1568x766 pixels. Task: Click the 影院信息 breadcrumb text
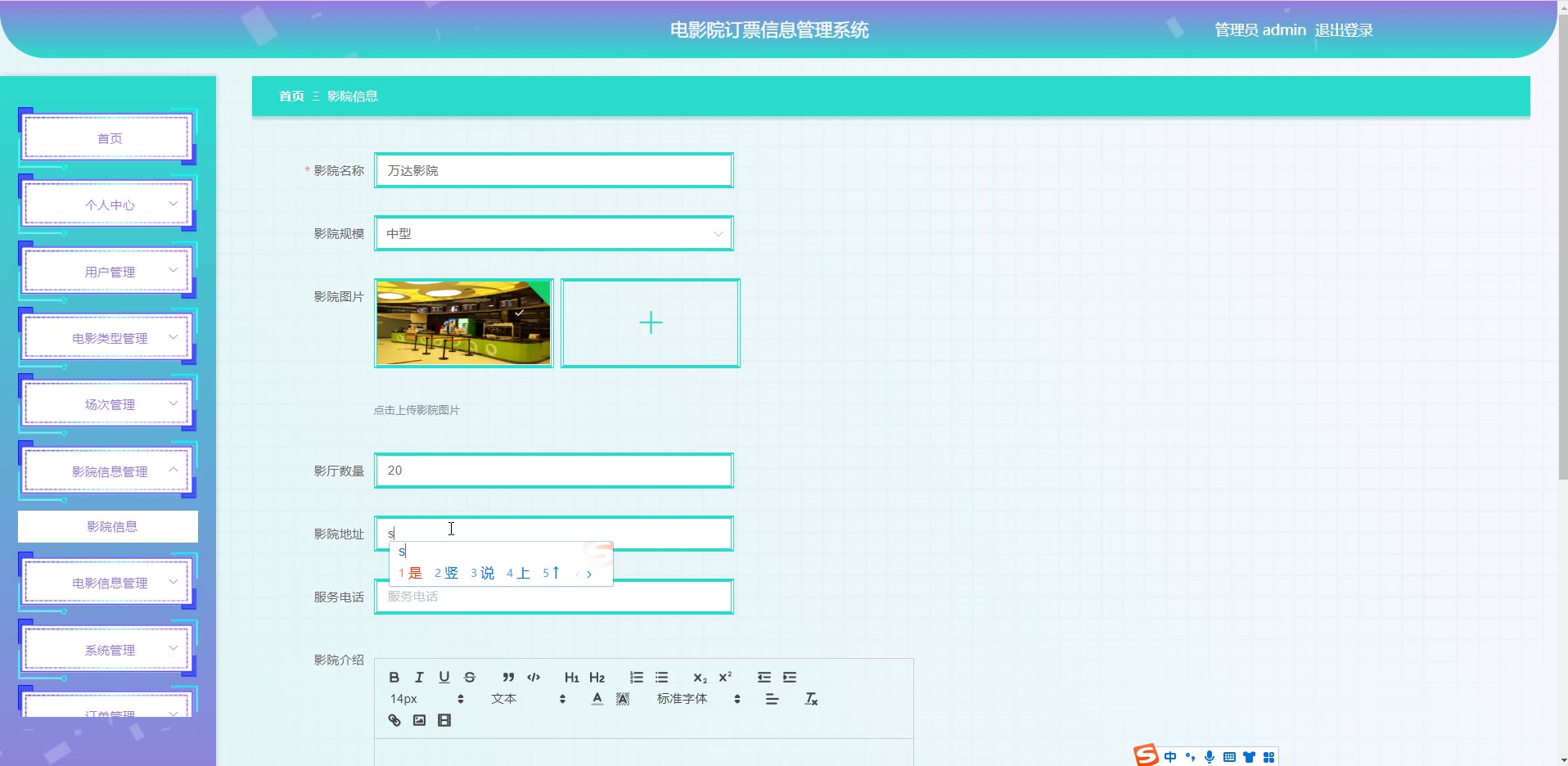[353, 97]
